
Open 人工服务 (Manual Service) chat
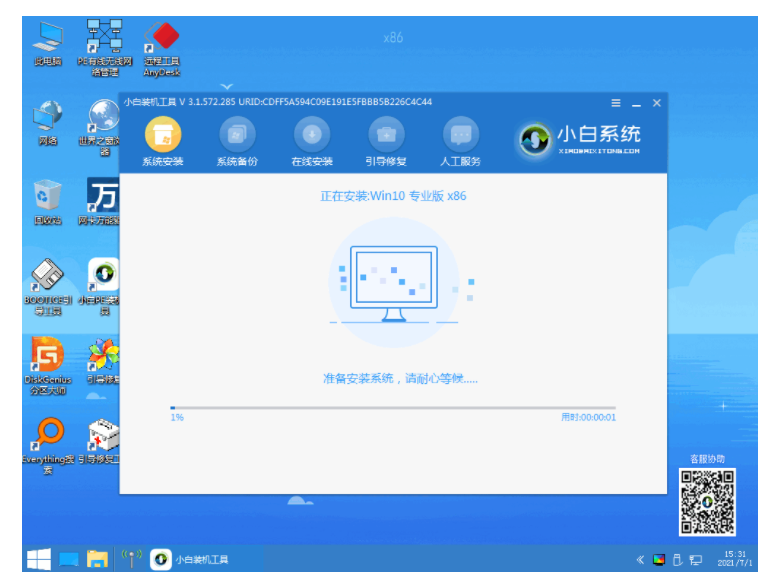460,135
